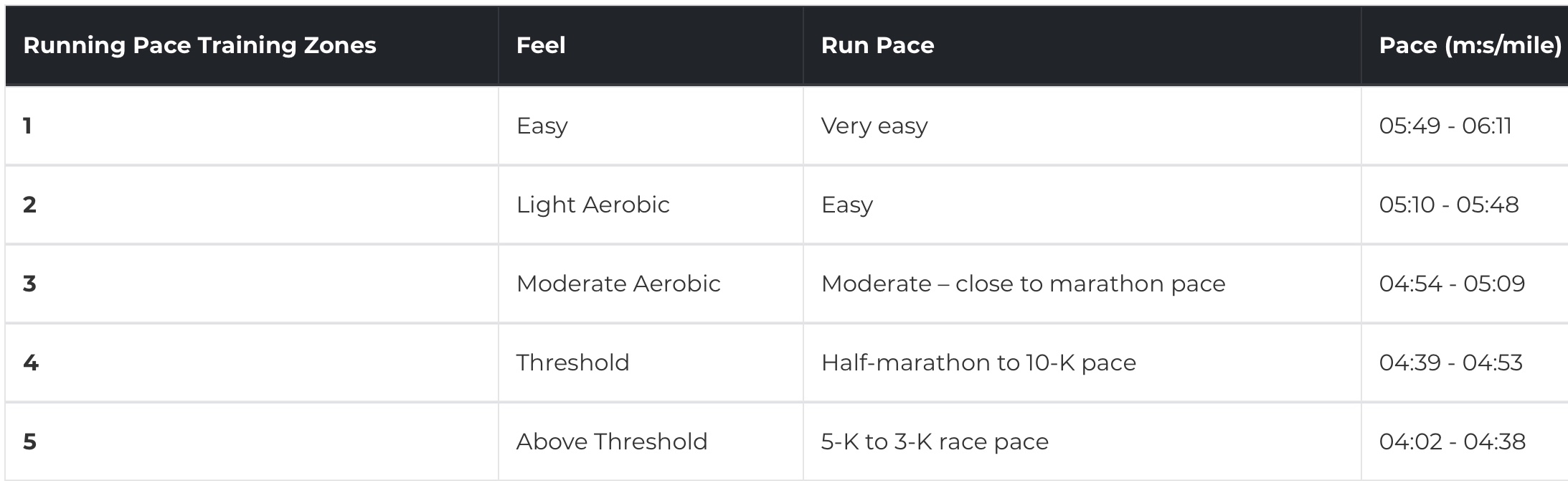The width and height of the screenshot is (1568, 481).
Task: Click the Running Pace Training Zones header
Action: coord(199,46)
